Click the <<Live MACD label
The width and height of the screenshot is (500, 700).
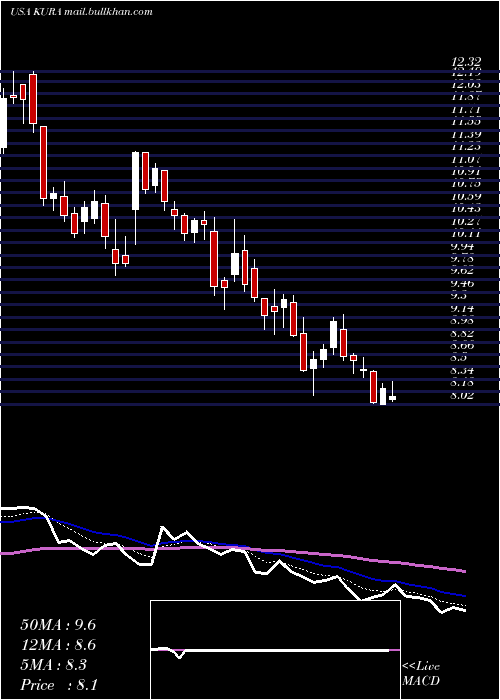click(421, 674)
